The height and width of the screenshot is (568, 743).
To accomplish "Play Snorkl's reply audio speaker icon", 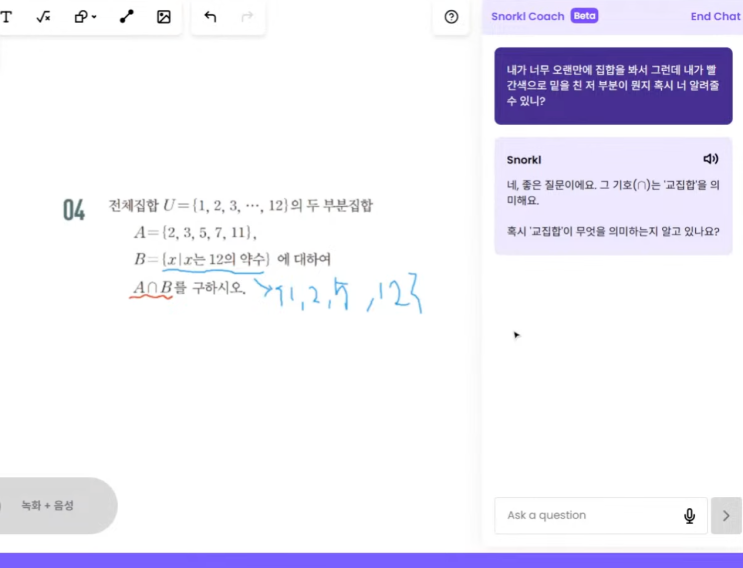I will point(710,159).
